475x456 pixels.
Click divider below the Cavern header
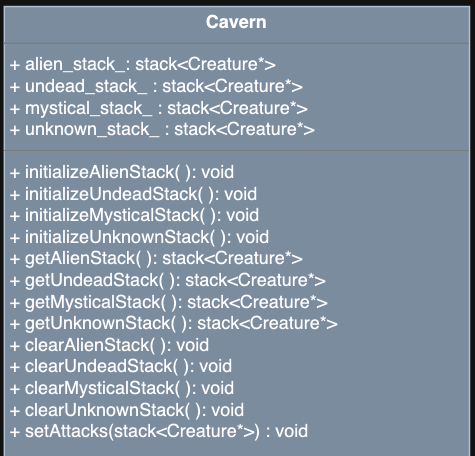click(x=237, y=43)
